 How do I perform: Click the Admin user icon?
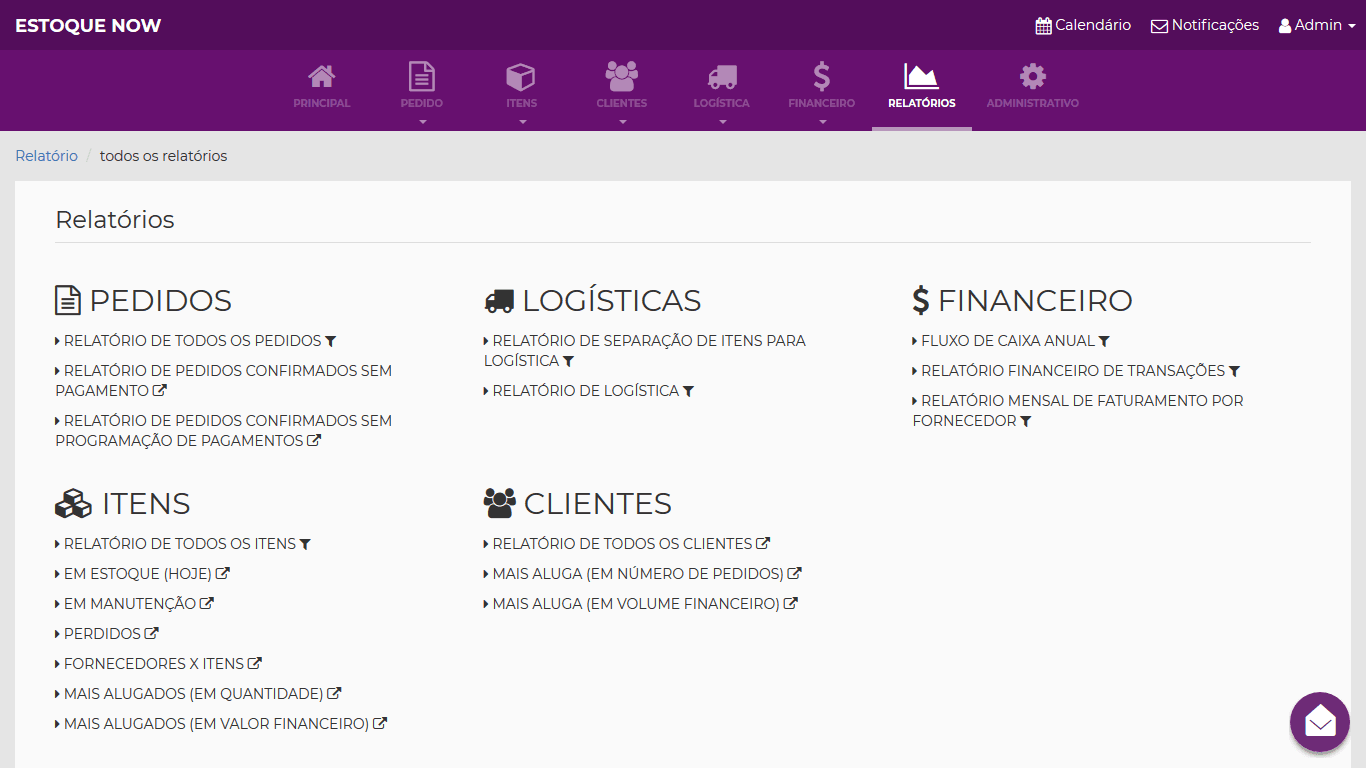coord(1285,26)
